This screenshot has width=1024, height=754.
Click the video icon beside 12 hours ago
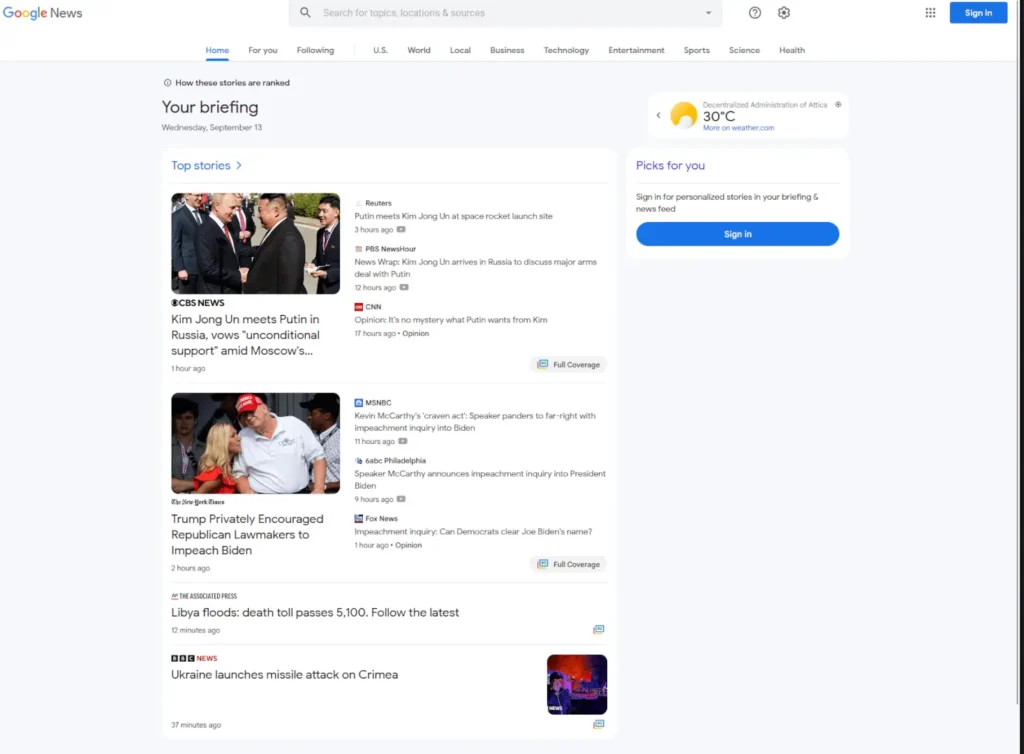click(404, 287)
